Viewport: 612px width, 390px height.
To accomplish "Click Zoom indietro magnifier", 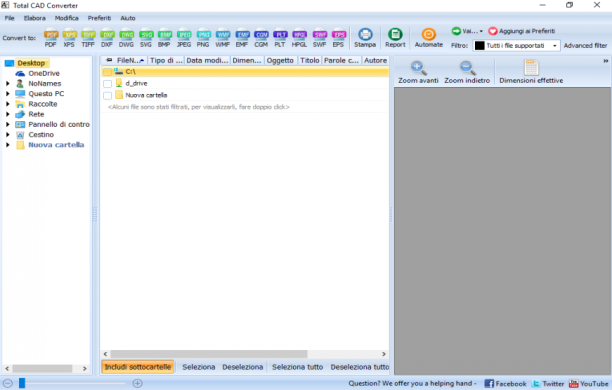I will point(467,72).
